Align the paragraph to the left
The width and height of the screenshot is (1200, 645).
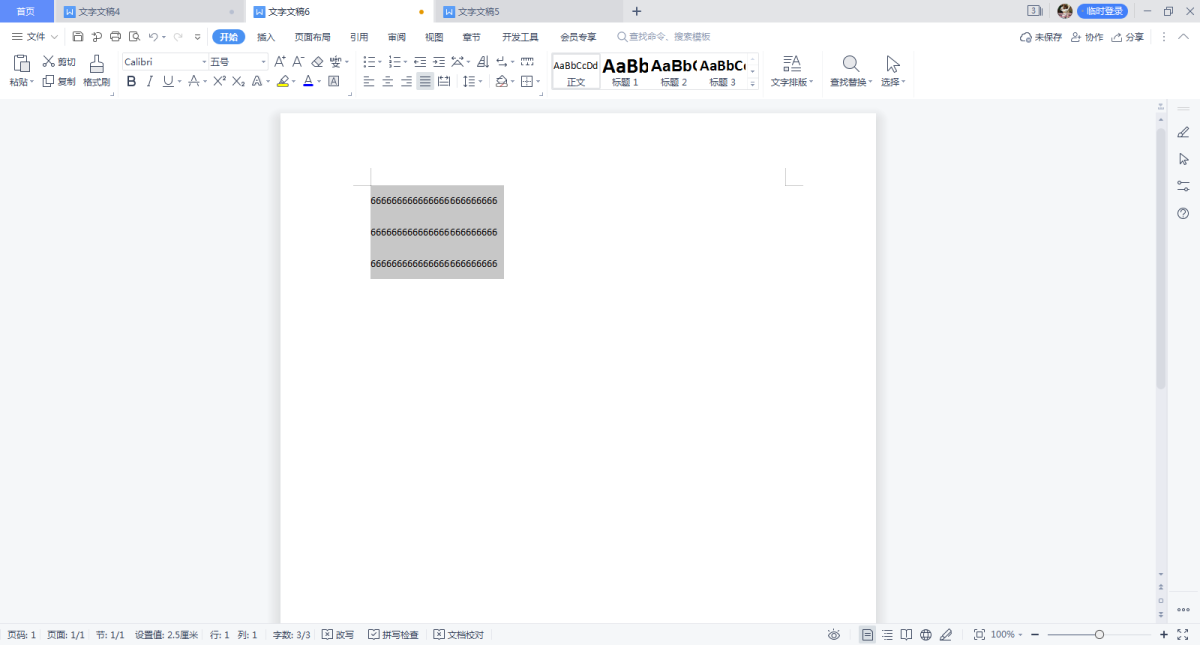369,82
